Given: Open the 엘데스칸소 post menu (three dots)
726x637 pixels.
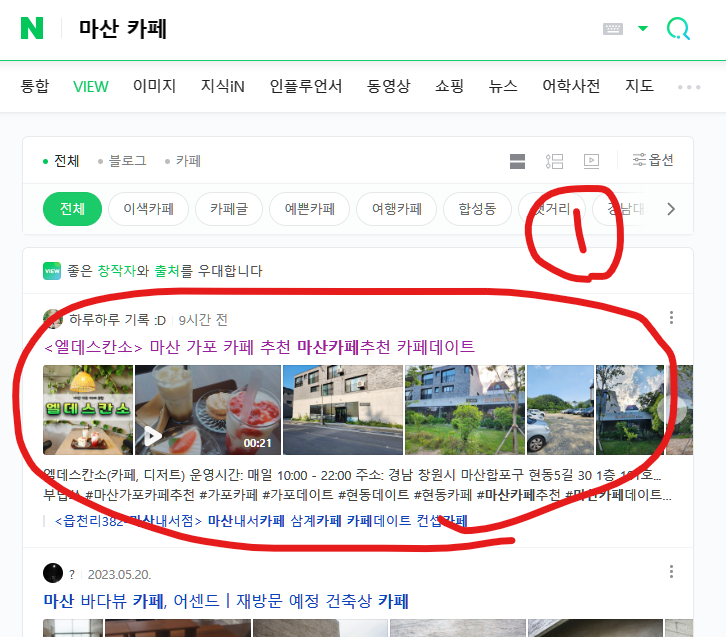Looking at the screenshot, I should click(671, 318).
